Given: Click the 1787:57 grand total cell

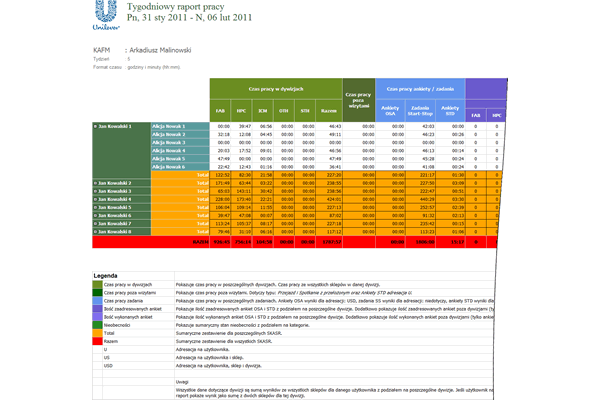Looking at the screenshot, I should tap(329, 242).
